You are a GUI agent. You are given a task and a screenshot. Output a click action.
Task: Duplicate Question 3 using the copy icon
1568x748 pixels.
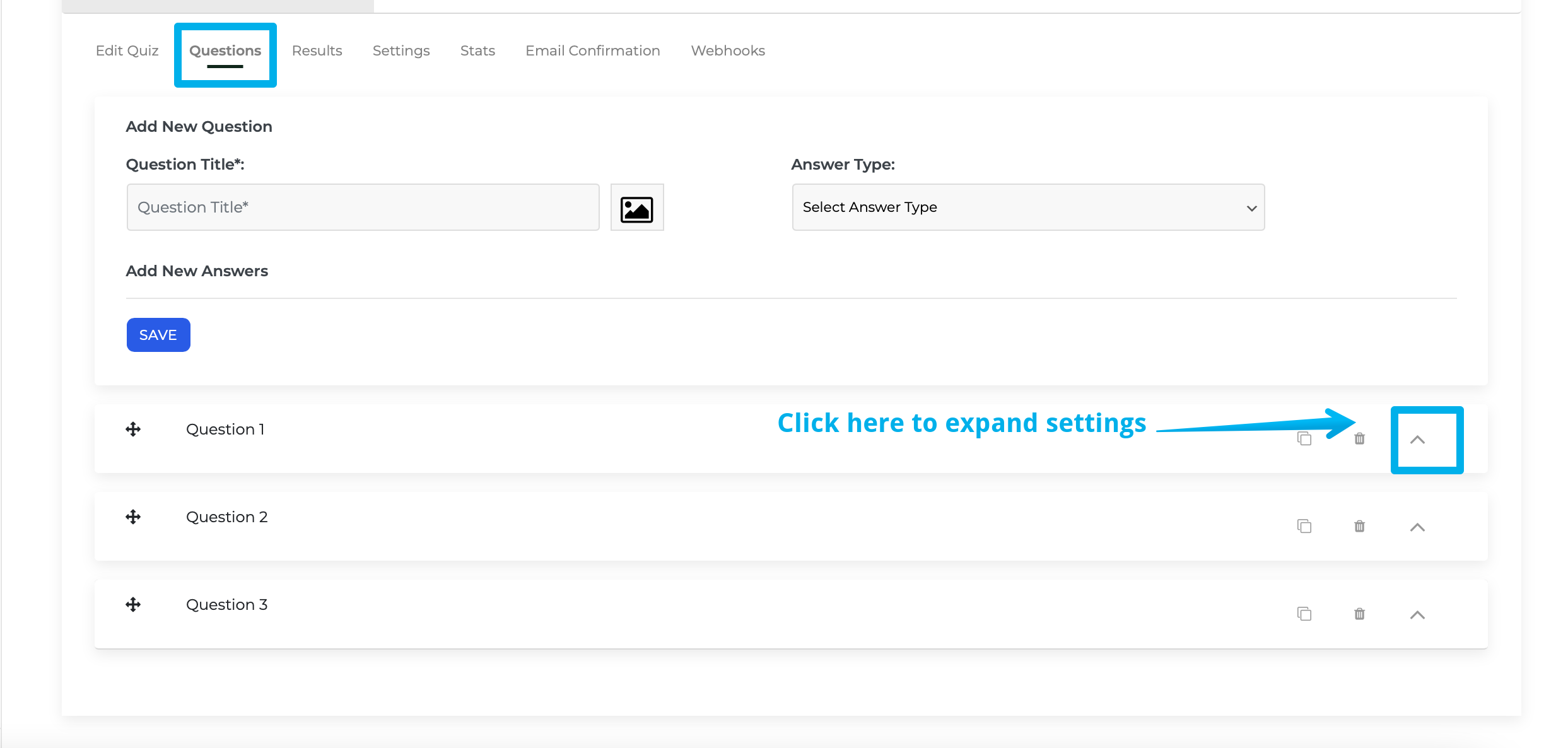point(1304,613)
